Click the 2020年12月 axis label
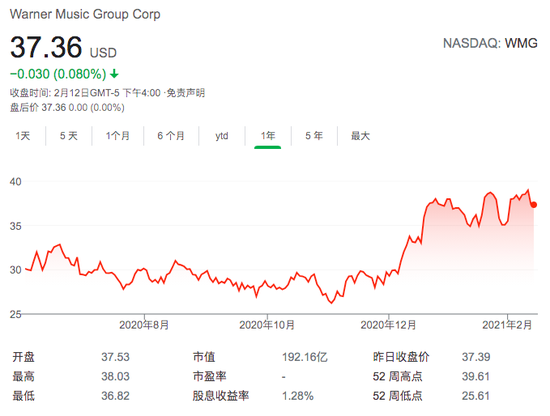The image size is (550, 416). tap(388, 325)
